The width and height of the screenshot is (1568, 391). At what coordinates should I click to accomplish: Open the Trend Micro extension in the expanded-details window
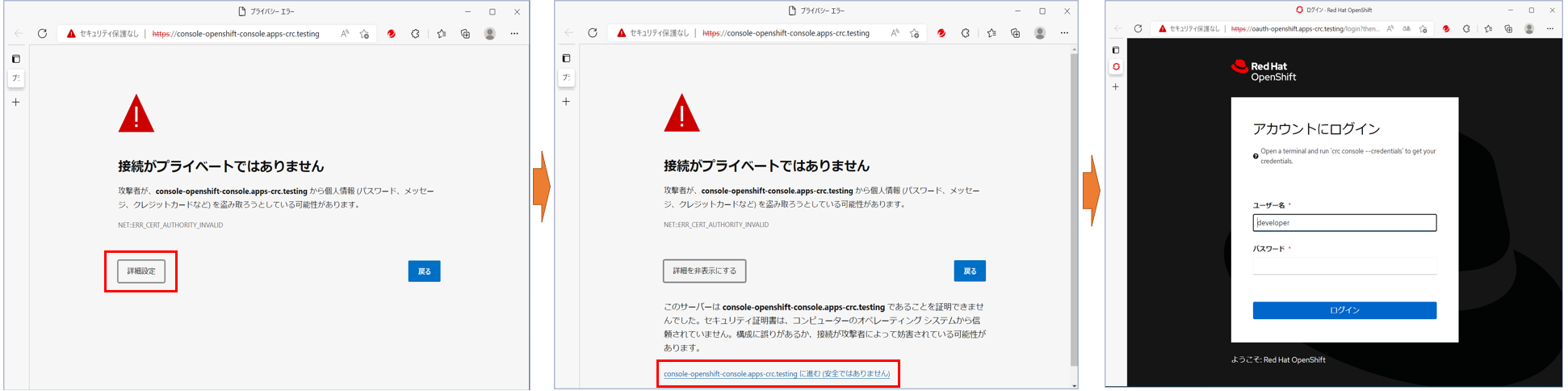click(941, 33)
